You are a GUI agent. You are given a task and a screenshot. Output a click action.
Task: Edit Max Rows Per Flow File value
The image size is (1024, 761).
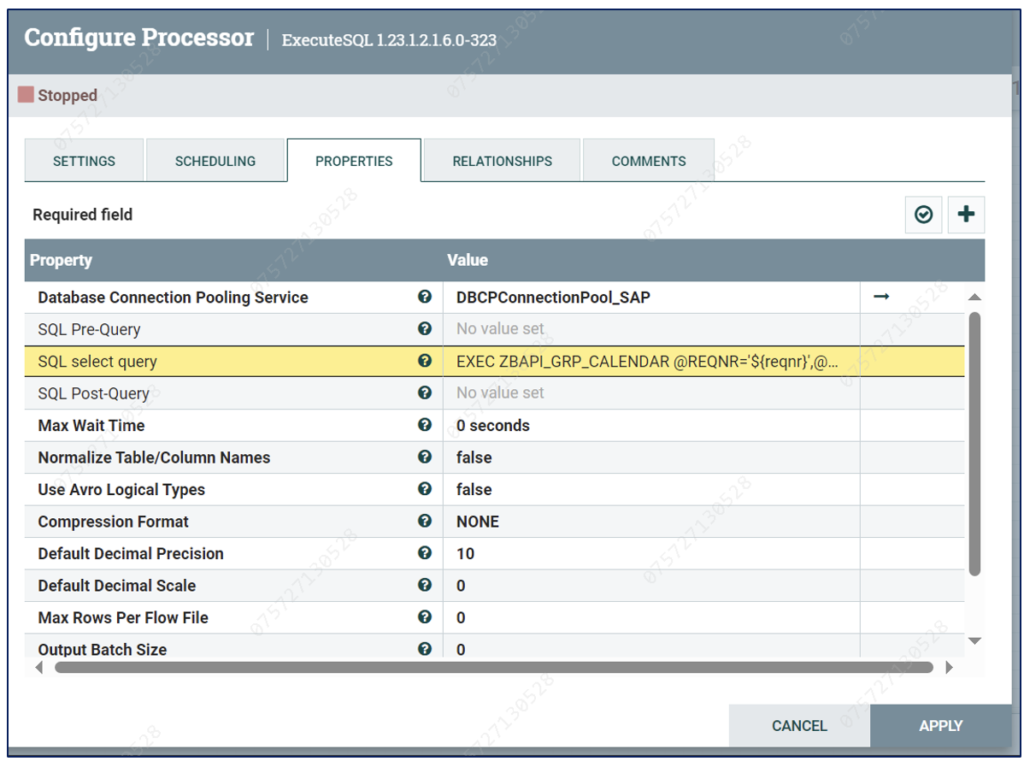651,617
